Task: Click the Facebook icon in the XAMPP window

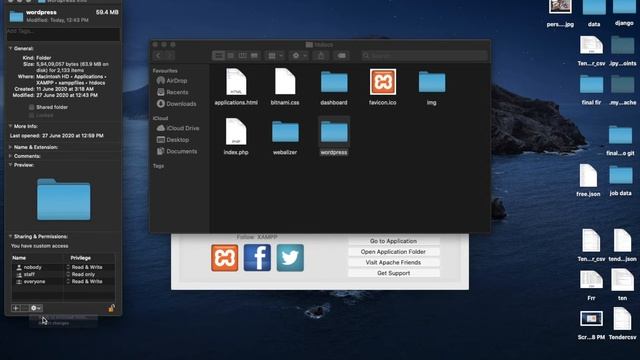Action: tap(257, 258)
